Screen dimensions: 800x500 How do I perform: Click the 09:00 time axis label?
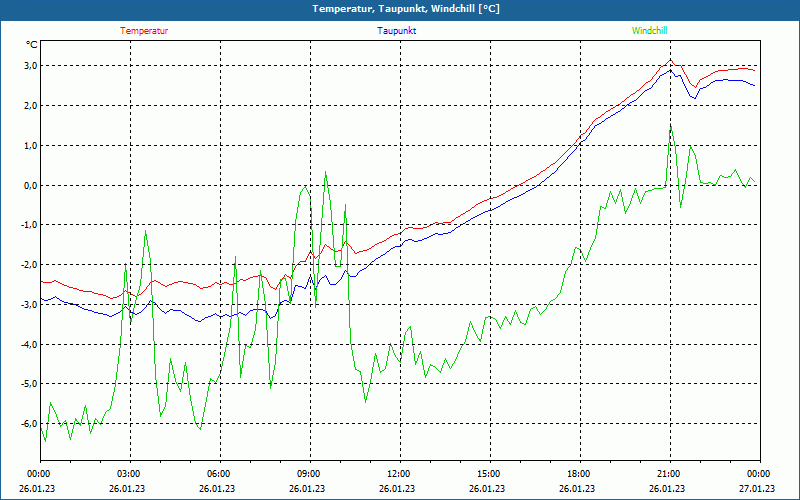[x=308, y=474]
